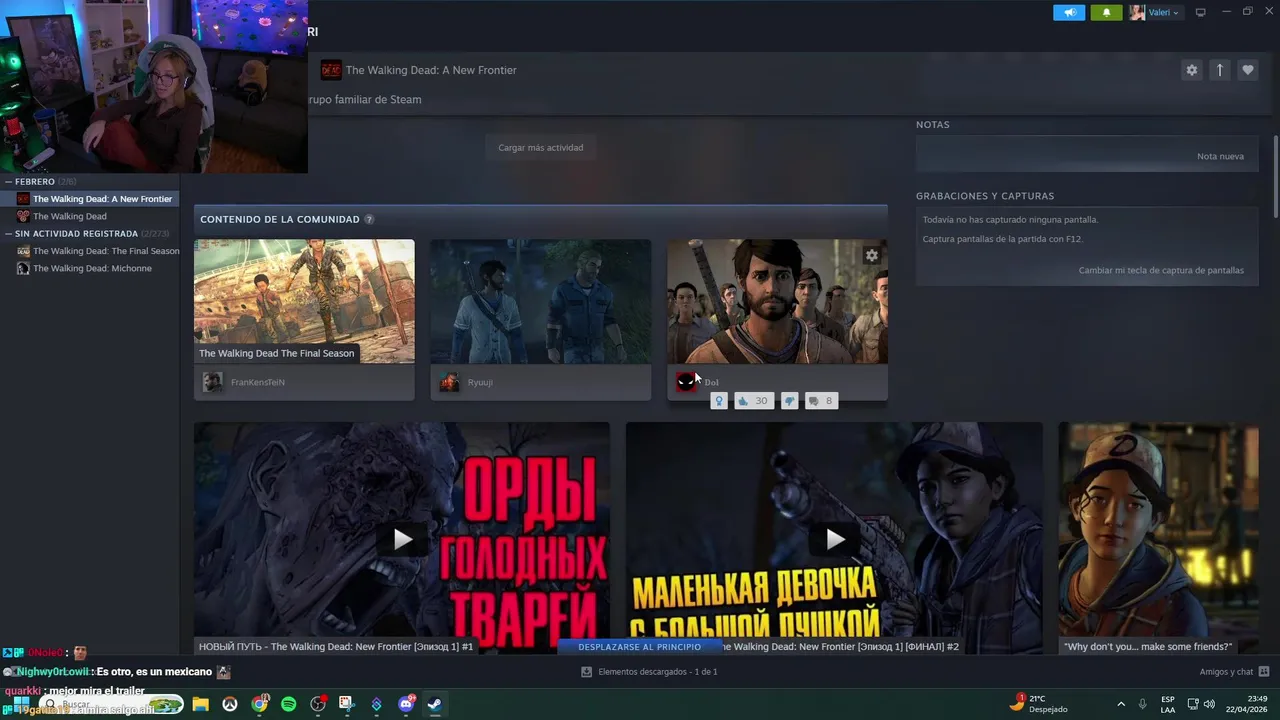Open Ryuuji author avatar
The width and height of the screenshot is (1280, 720).
pos(449,382)
